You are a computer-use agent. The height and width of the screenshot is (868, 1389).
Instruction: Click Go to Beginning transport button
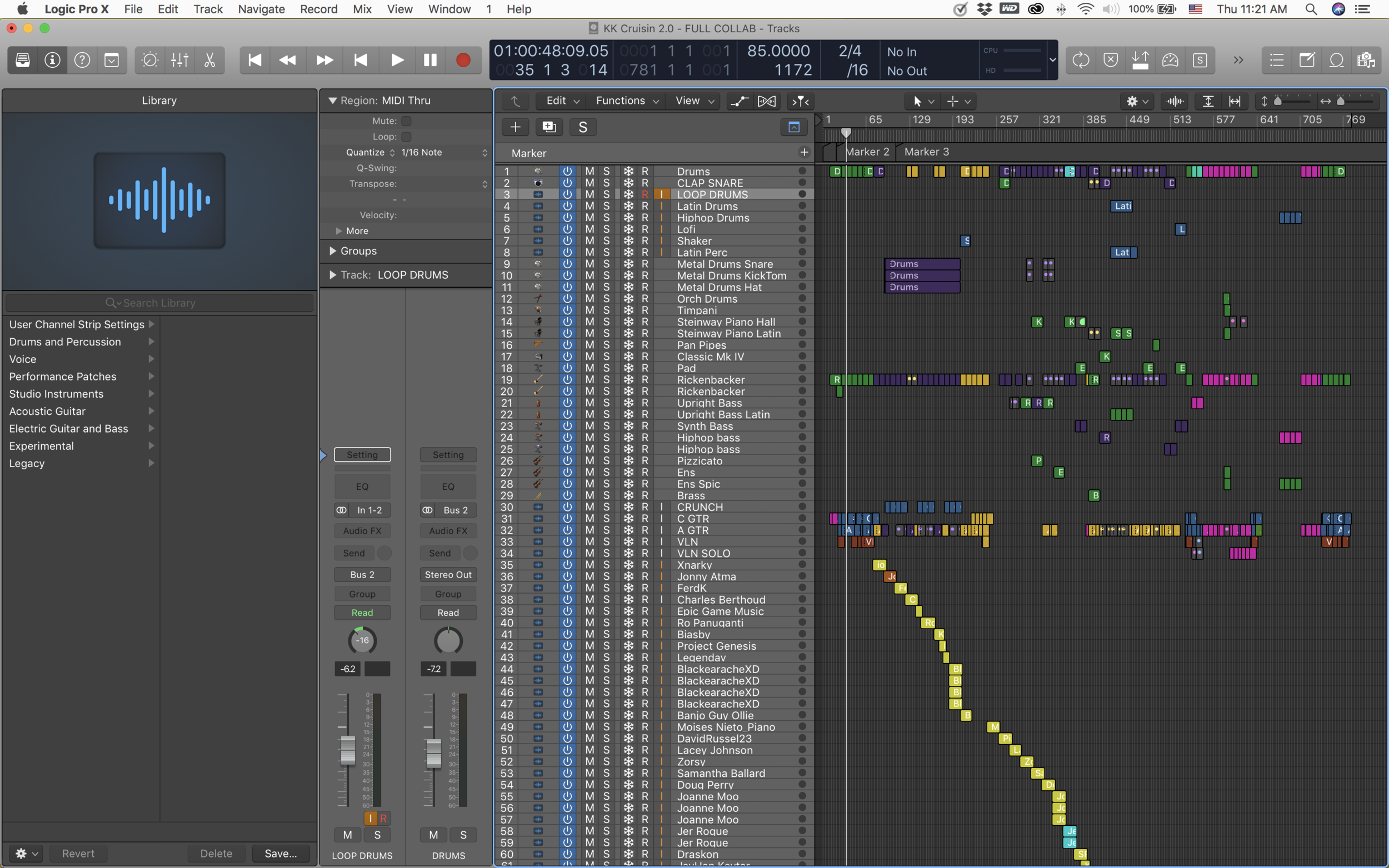coord(254,61)
